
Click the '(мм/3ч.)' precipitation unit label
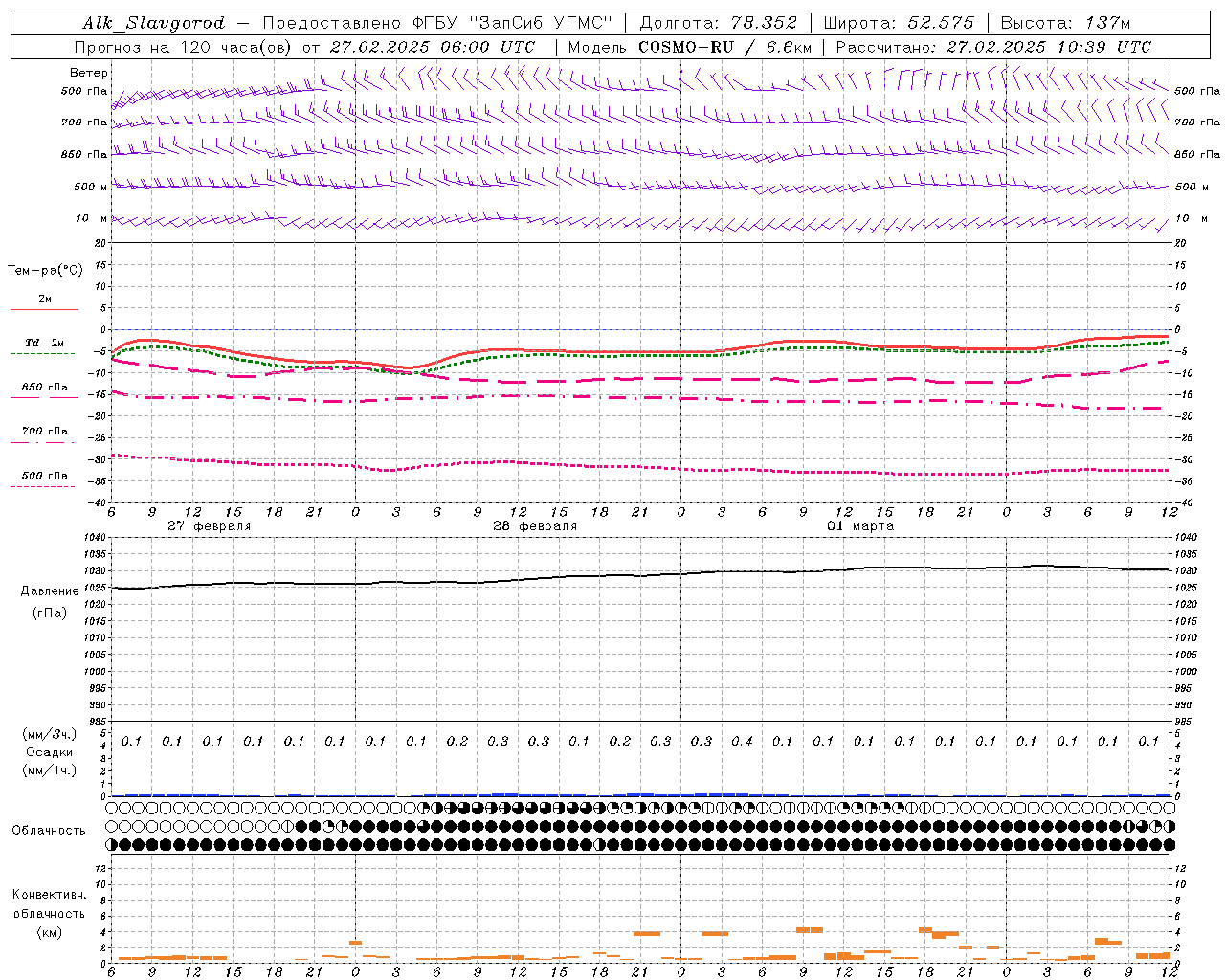pos(50,734)
